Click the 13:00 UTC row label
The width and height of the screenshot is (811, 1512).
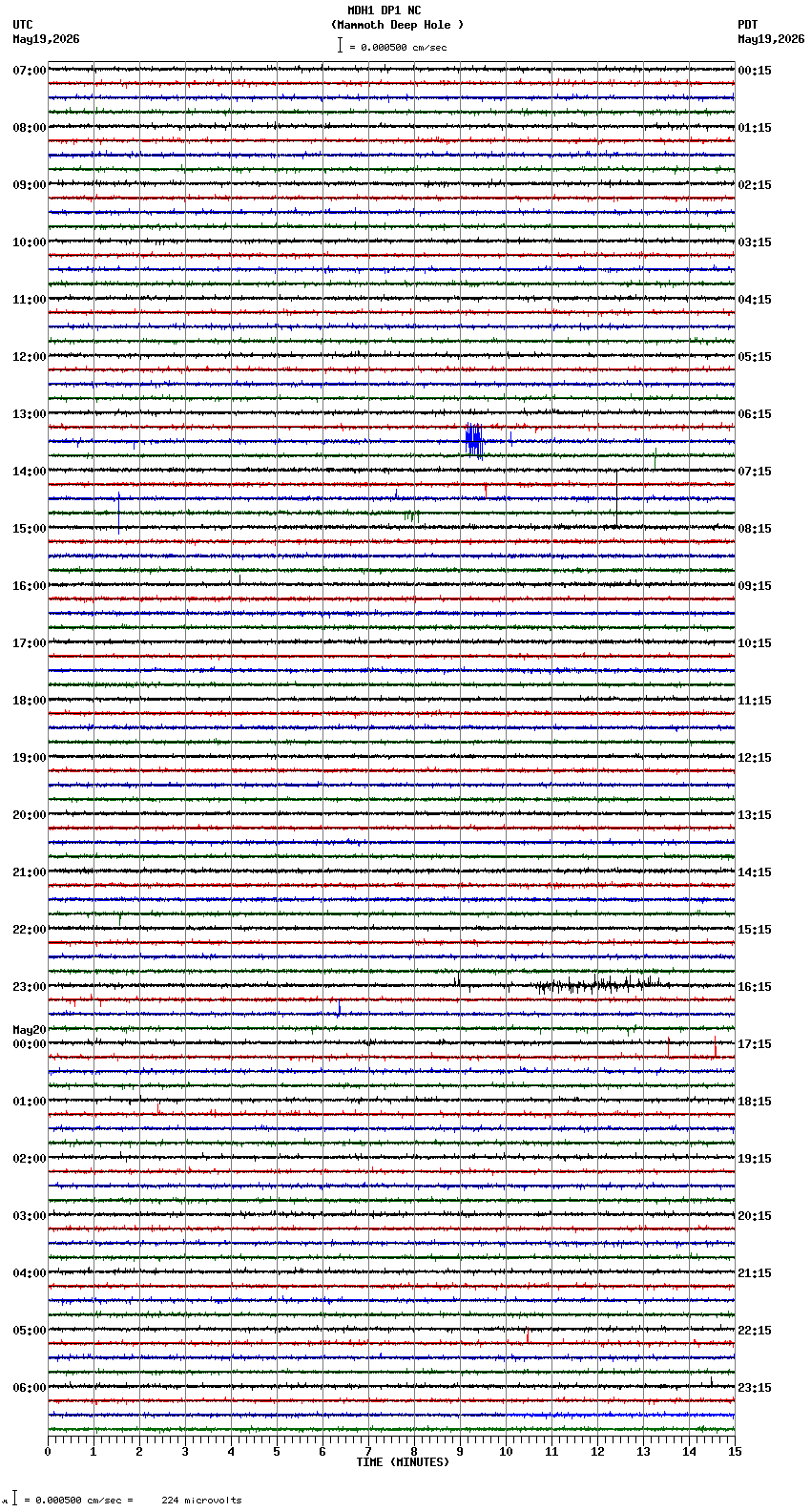[x=30, y=414]
